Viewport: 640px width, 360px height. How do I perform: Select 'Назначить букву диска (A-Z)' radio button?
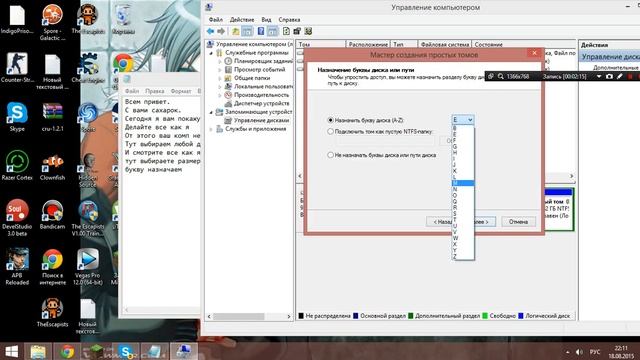331,120
